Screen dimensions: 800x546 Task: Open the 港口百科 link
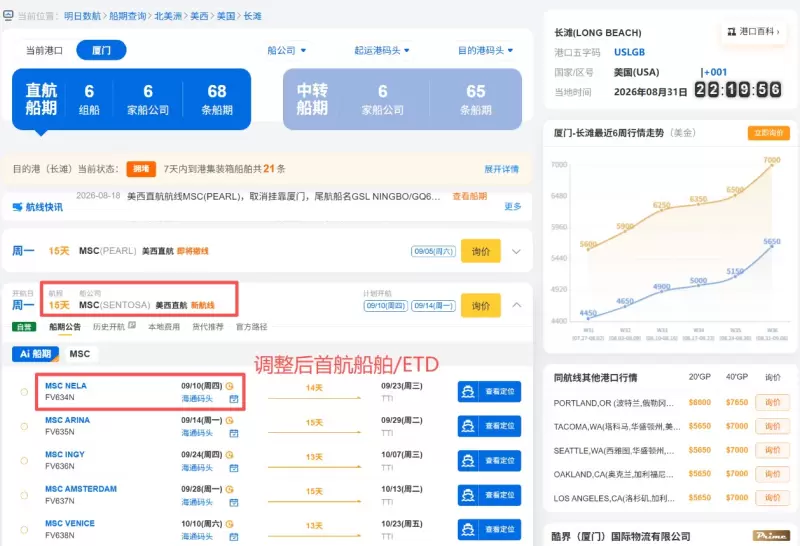click(754, 32)
